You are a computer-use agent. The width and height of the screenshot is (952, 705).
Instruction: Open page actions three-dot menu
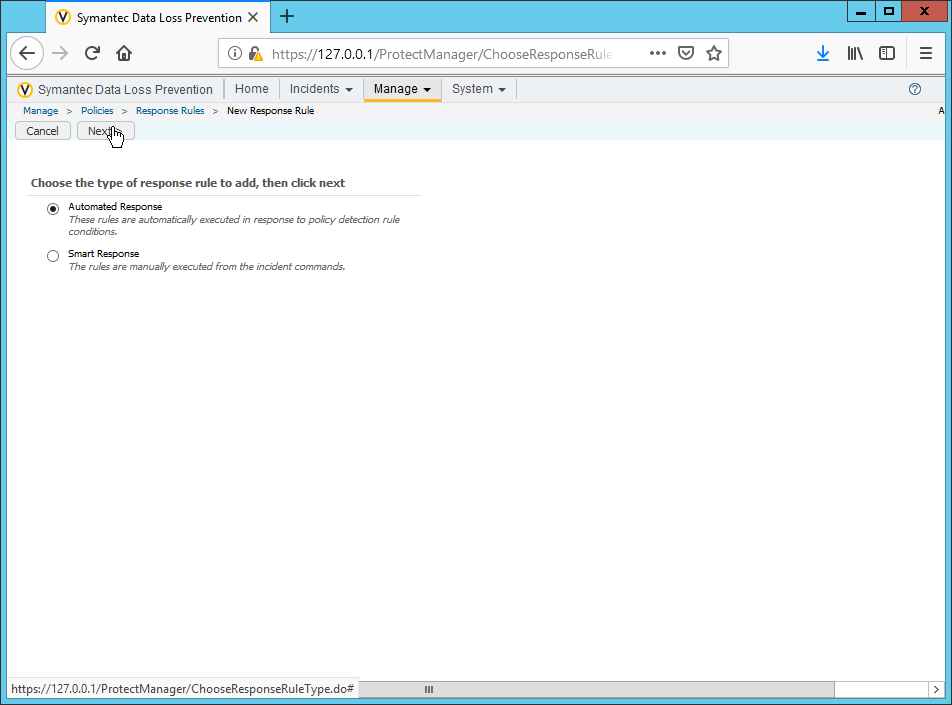click(658, 53)
